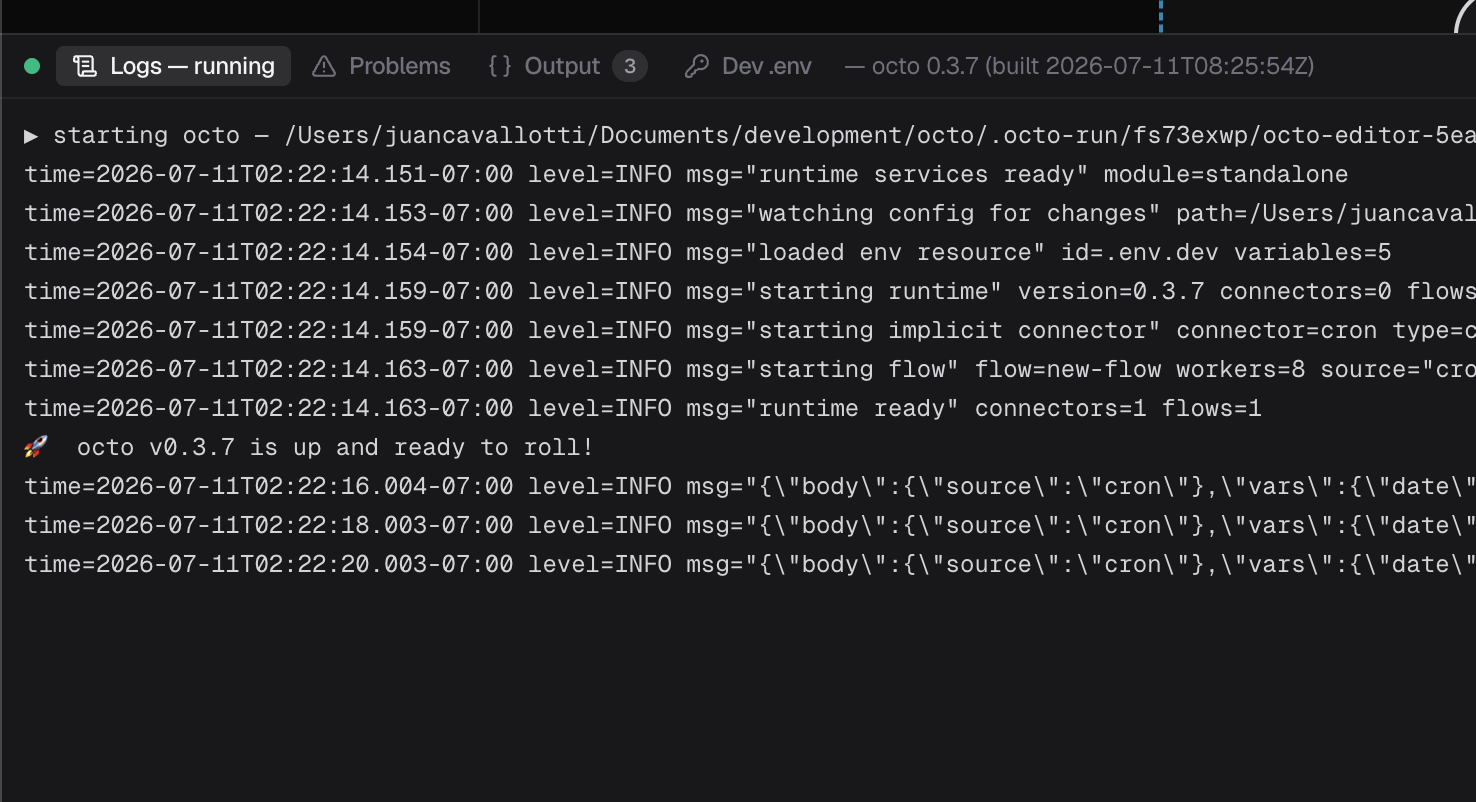Screen dimensions: 1476x802
Task: Click the octo 0.3.7 build version text
Action: point(1079,66)
